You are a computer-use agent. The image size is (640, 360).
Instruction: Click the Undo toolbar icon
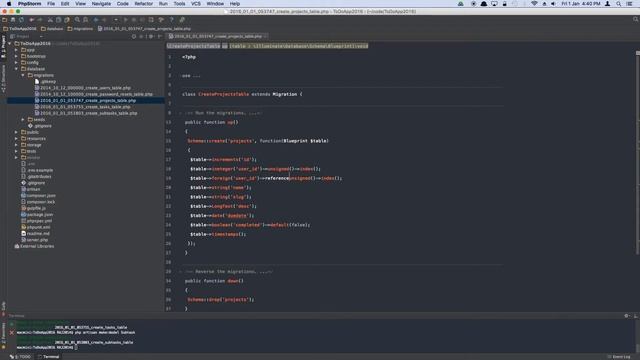tap(31, 20)
